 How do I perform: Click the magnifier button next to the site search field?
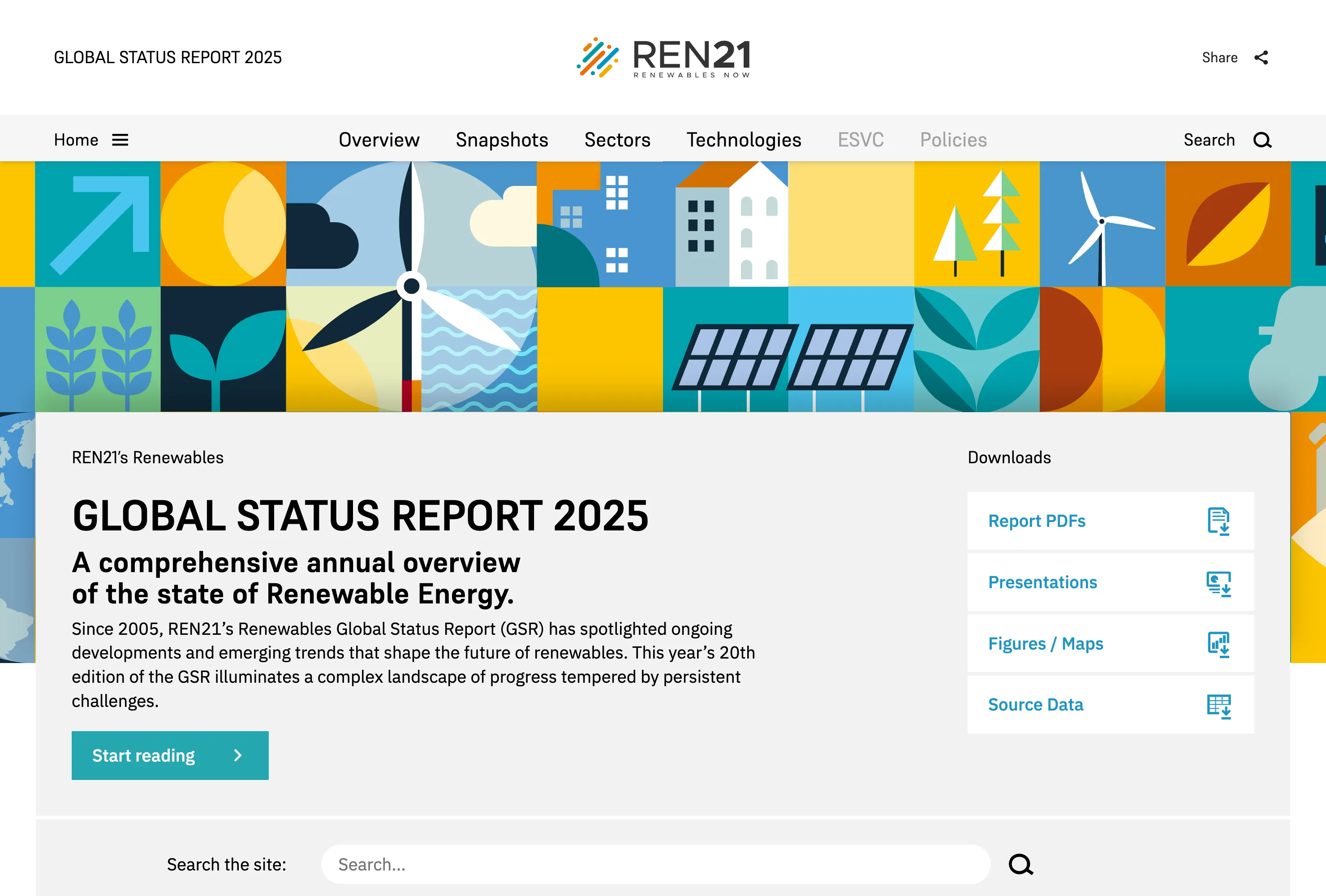click(1021, 864)
